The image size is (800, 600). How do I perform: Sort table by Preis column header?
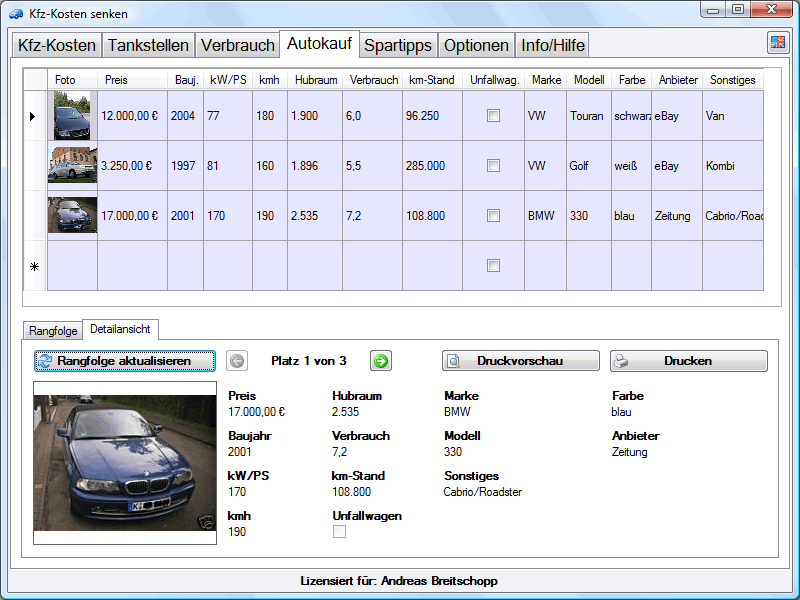[132, 80]
